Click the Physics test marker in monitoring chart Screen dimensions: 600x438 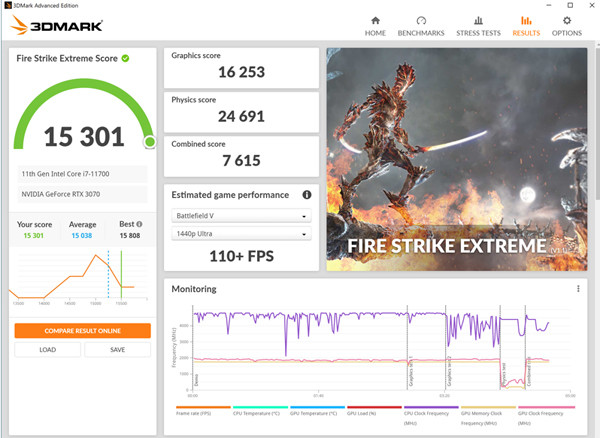coord(504,375)
